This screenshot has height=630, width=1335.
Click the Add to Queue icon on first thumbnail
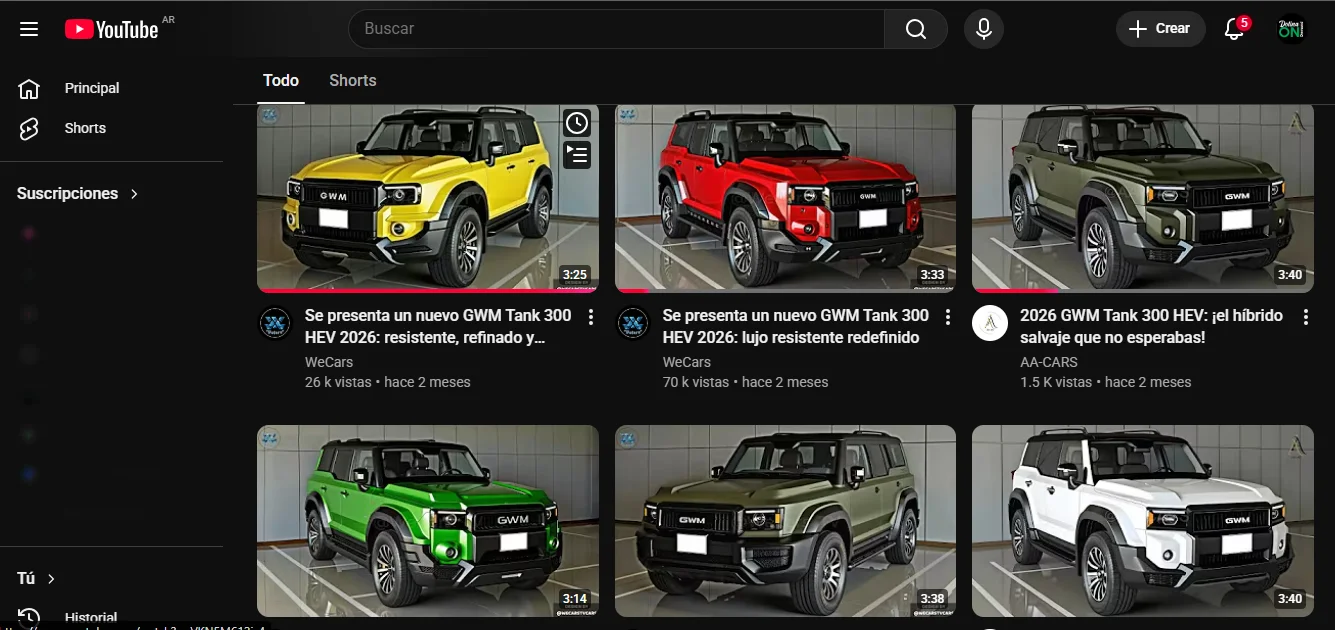(576, 155)
